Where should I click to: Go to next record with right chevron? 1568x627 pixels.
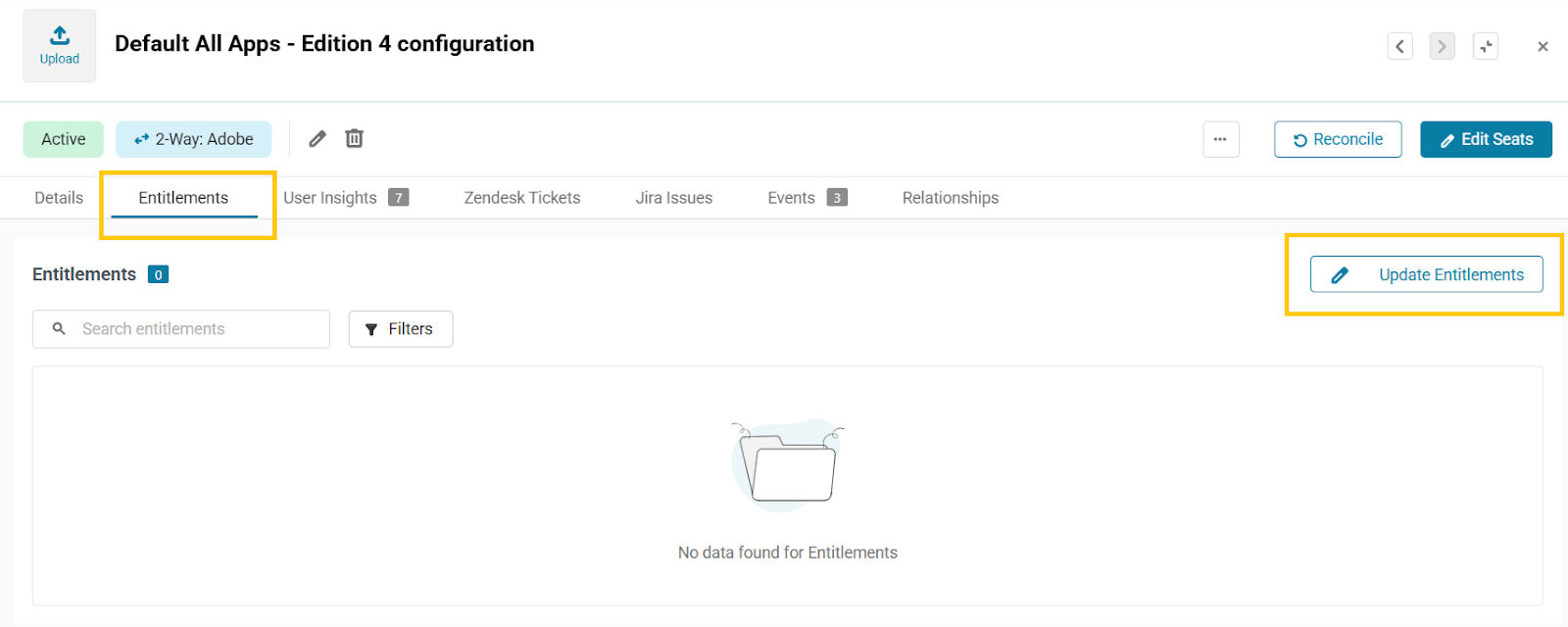point(1442,46)
